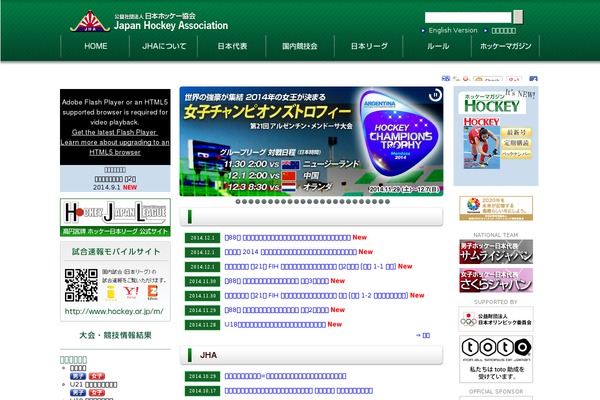Image resolution: width=600 pixels, height=400 pixels.
Task: Click the 最新号 button on the magazine banner
Action: click(x=516, y=132)
